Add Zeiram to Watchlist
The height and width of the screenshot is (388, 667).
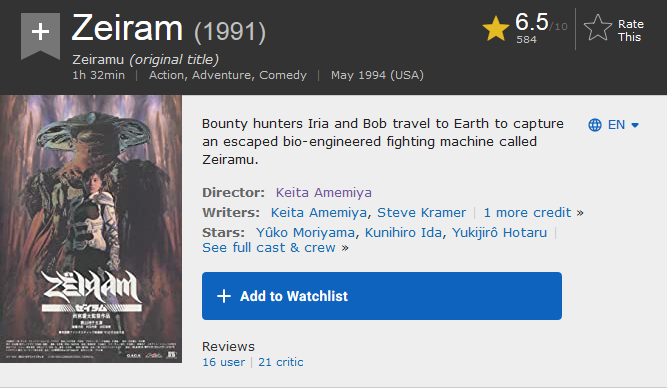pyautogui.click(x=382, y=296)
